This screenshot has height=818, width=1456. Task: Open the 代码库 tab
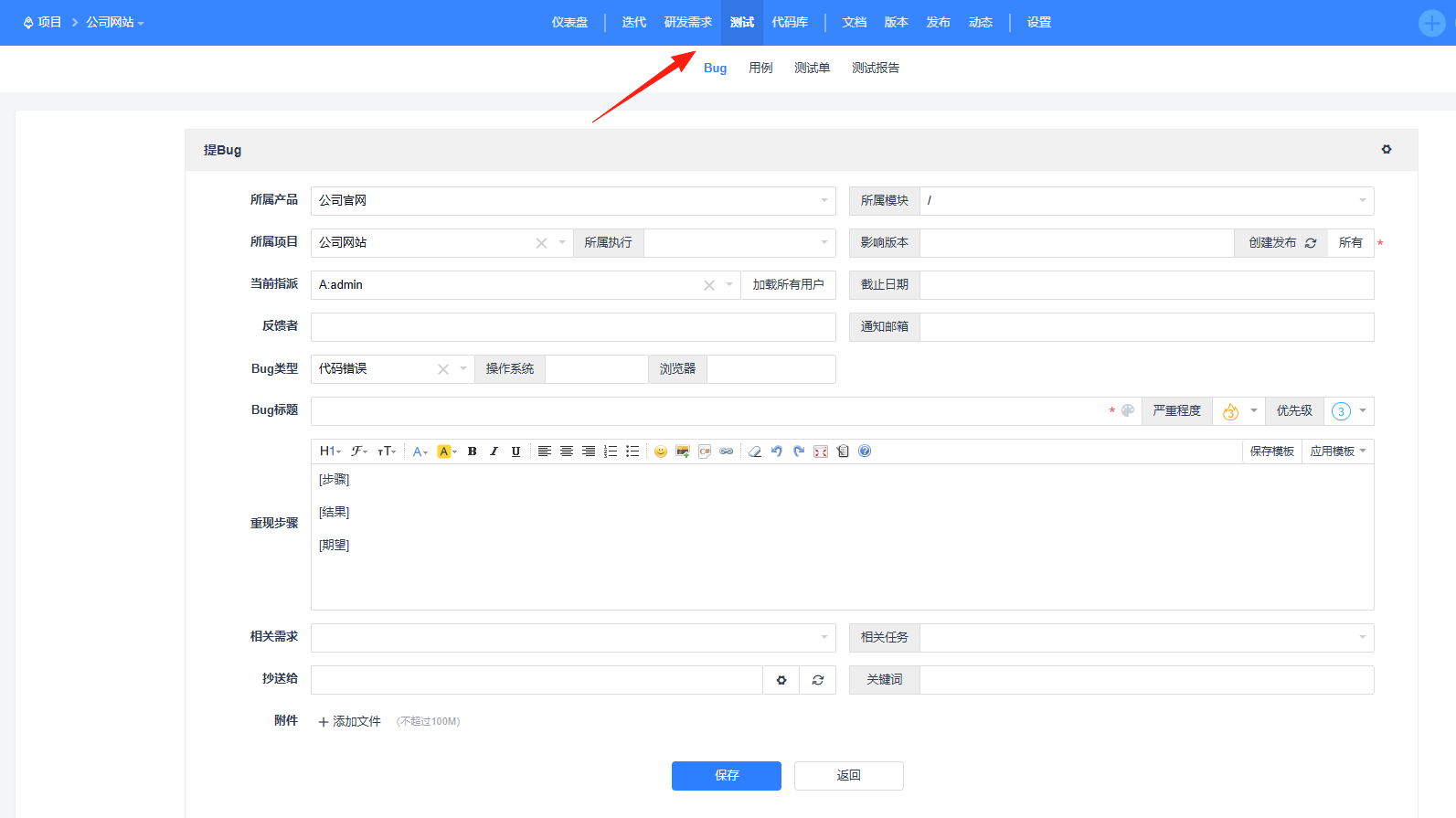[790, 22]
